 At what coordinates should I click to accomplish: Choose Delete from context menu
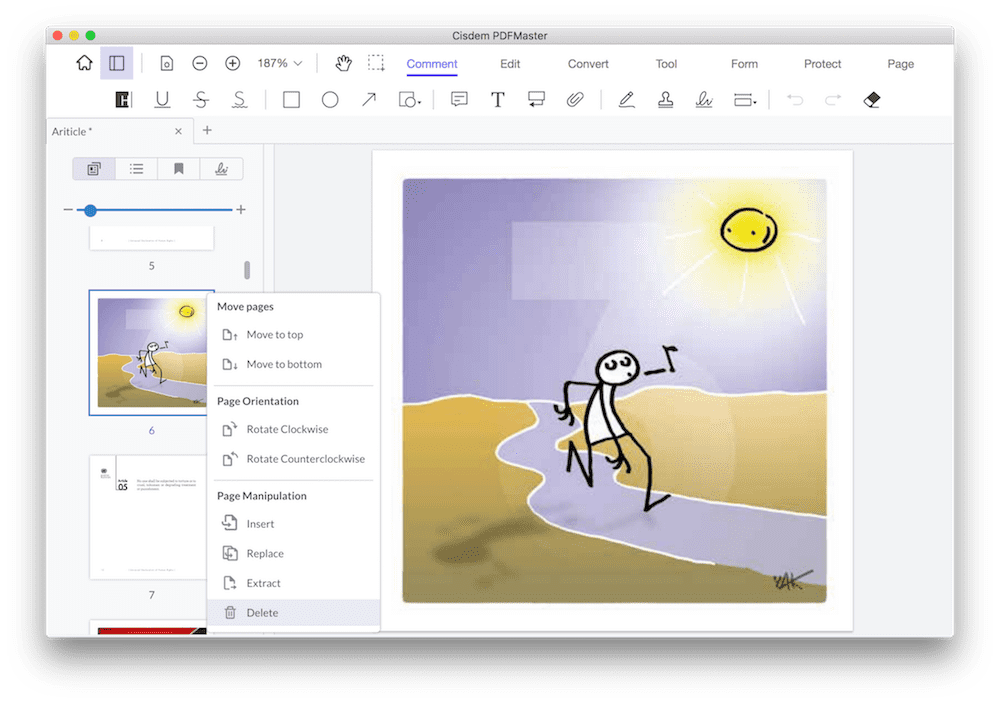click(293, 613)
